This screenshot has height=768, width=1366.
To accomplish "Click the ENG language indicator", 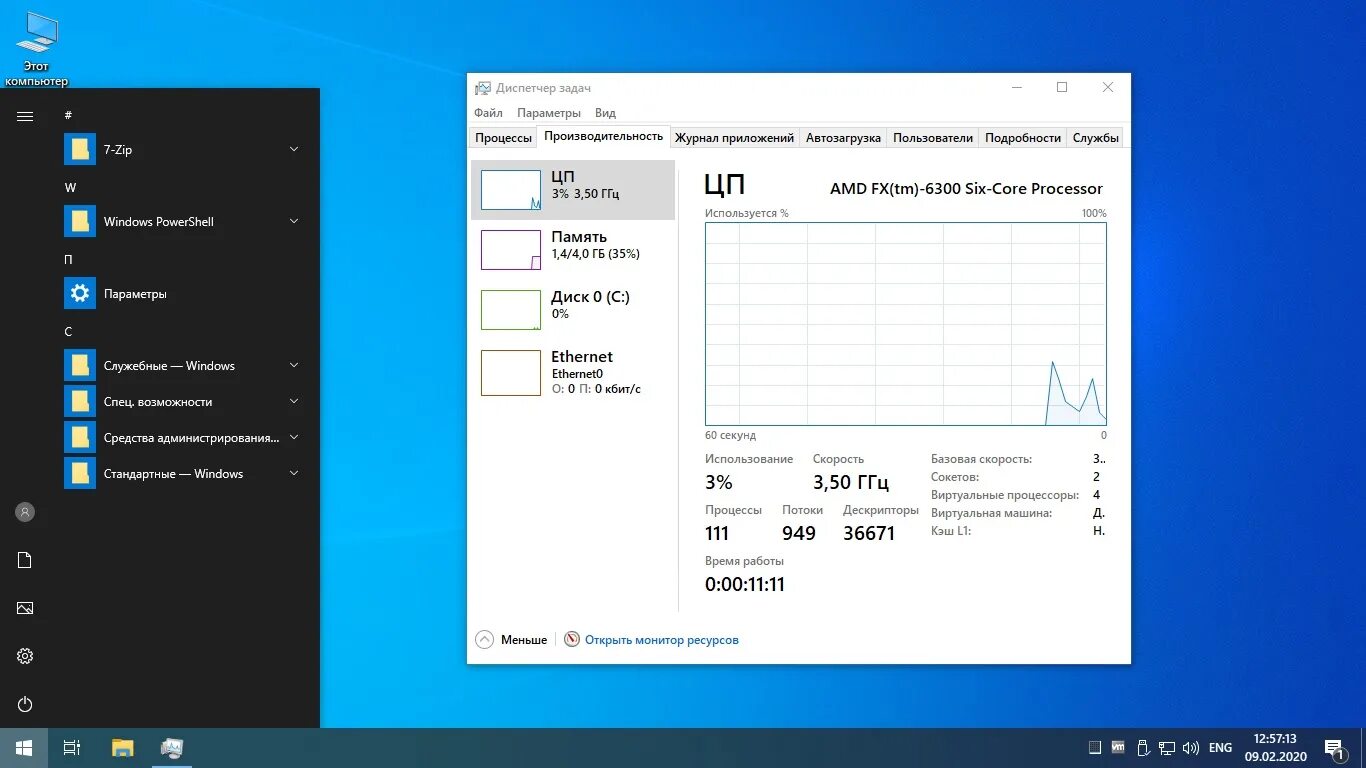I will 1220,748.
